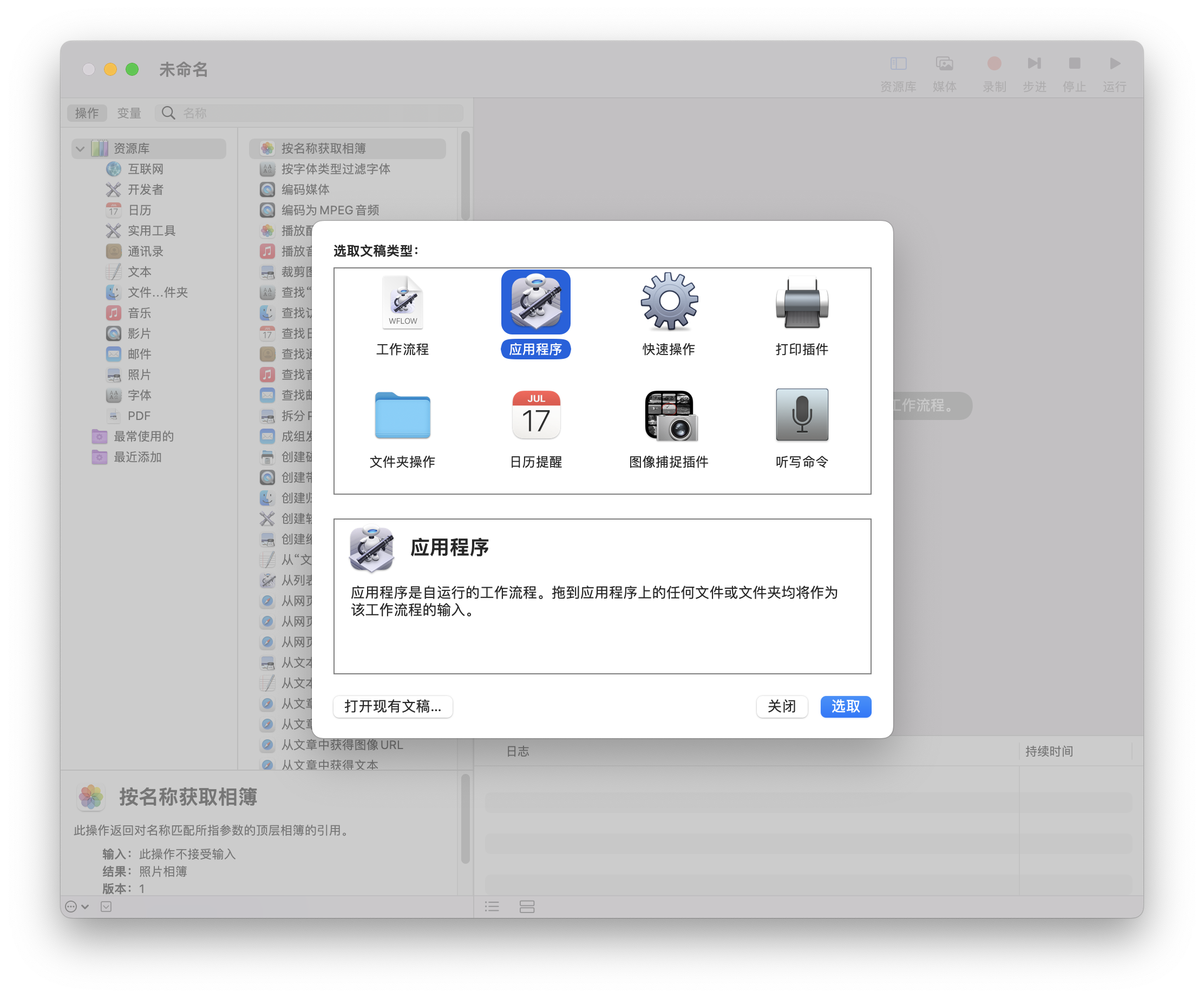
Task: Toggle the description panel checkbox icon at bottom left
Action: [x=106, y=907]
